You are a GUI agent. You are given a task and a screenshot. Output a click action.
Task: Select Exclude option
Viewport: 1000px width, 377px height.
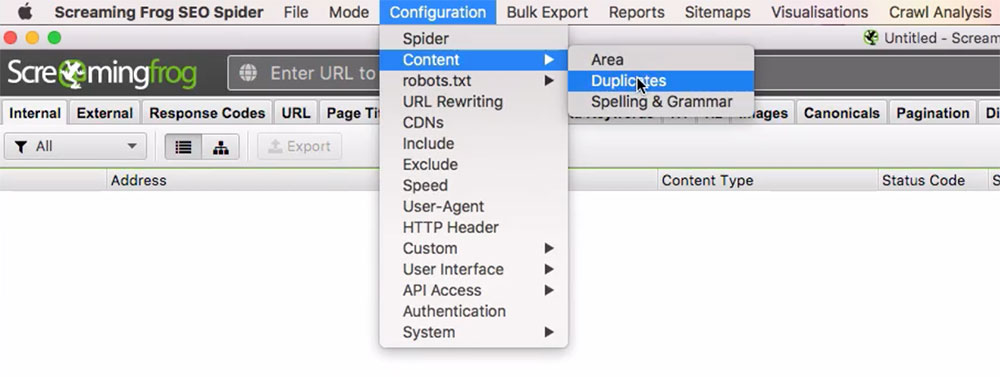[473, 165]
